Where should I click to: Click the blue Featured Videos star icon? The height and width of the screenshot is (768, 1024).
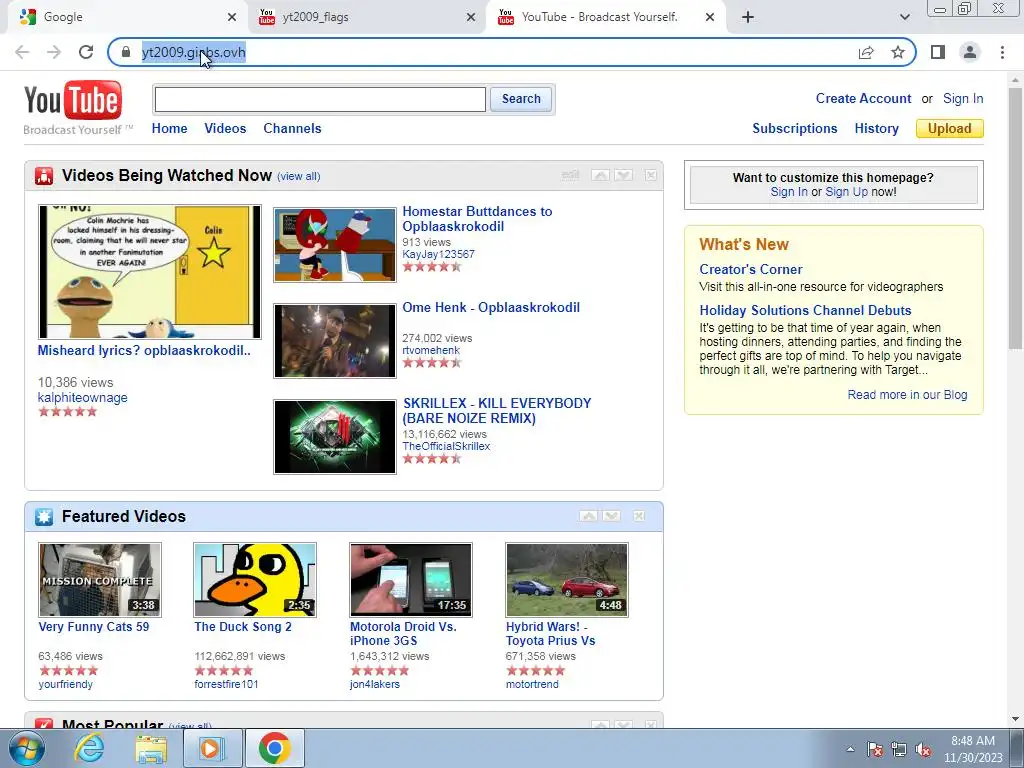click(44, 517)
